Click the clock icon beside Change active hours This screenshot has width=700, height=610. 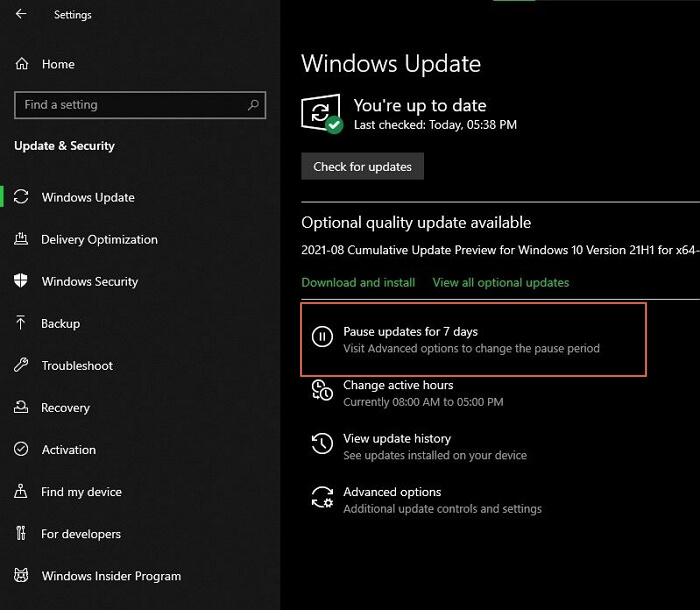click(x=322, y=390)
